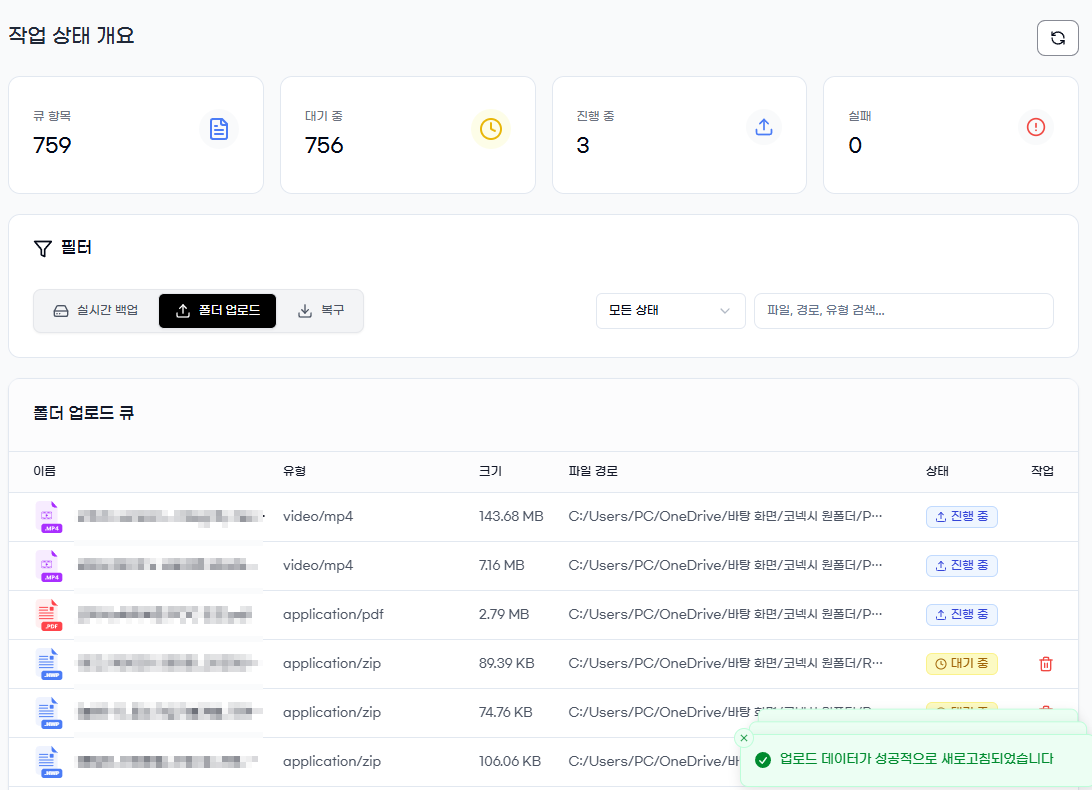The height and width of the screenshot is (790, 1092).
Task: Click the 진행 중 badge of 7.16 MB video
Action: (961, 566)
